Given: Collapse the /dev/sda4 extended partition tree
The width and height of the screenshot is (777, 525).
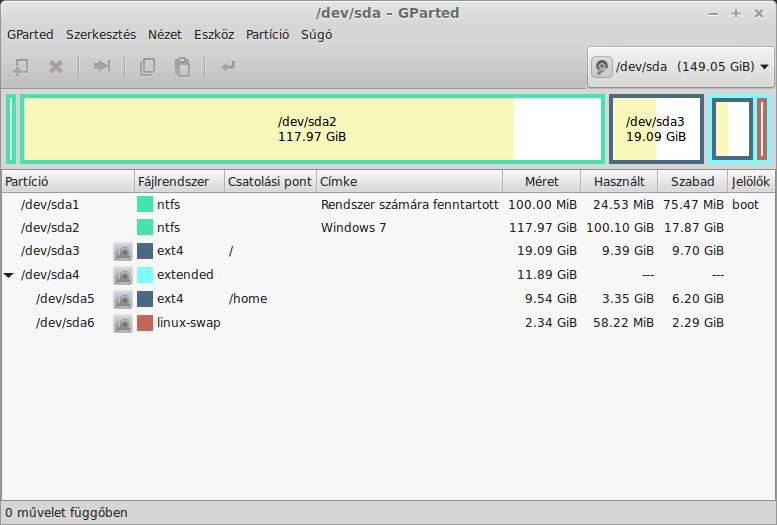Looking at the screenshot, I should [x=9, y=275].
